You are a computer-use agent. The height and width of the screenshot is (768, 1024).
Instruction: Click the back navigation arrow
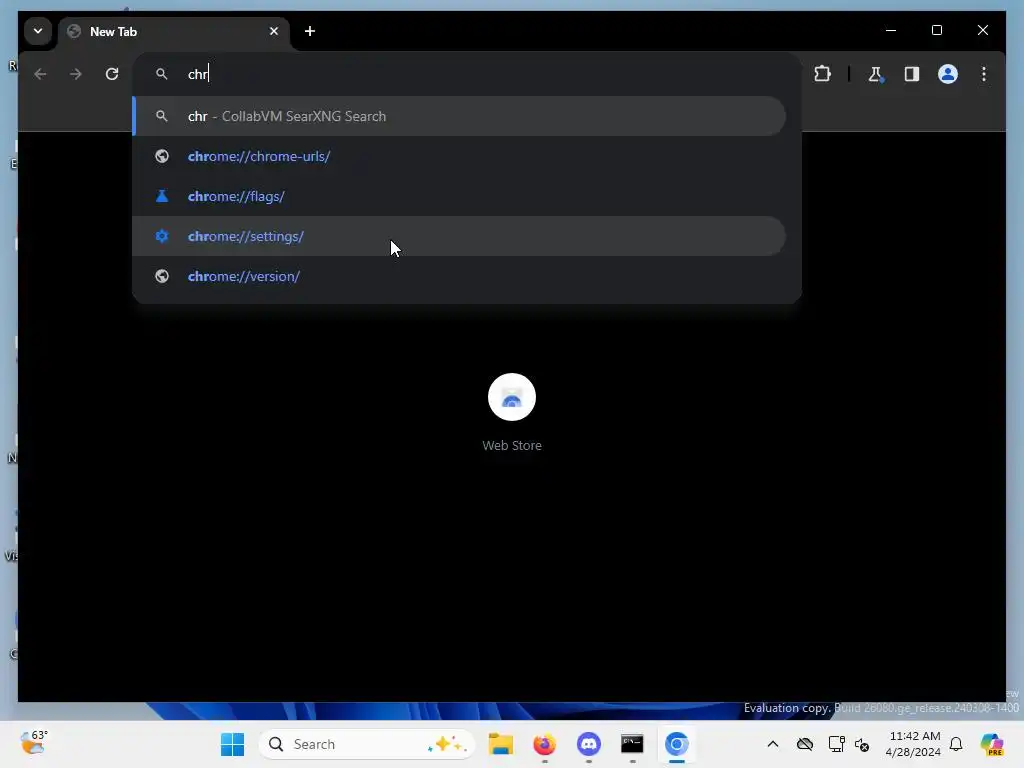40,74
